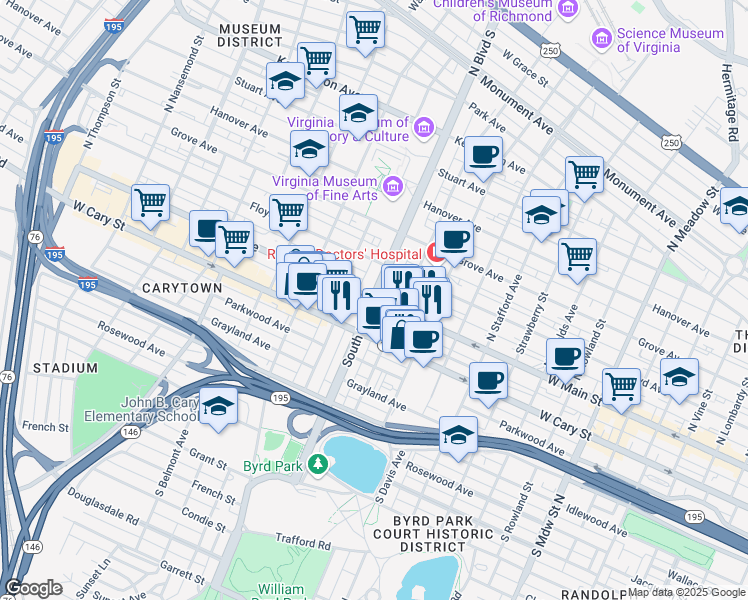Open the red hospital icon for Doctors' Hospital
This screenshot has height=600, width=748.
pyautogui.click(x=435, y=252)
